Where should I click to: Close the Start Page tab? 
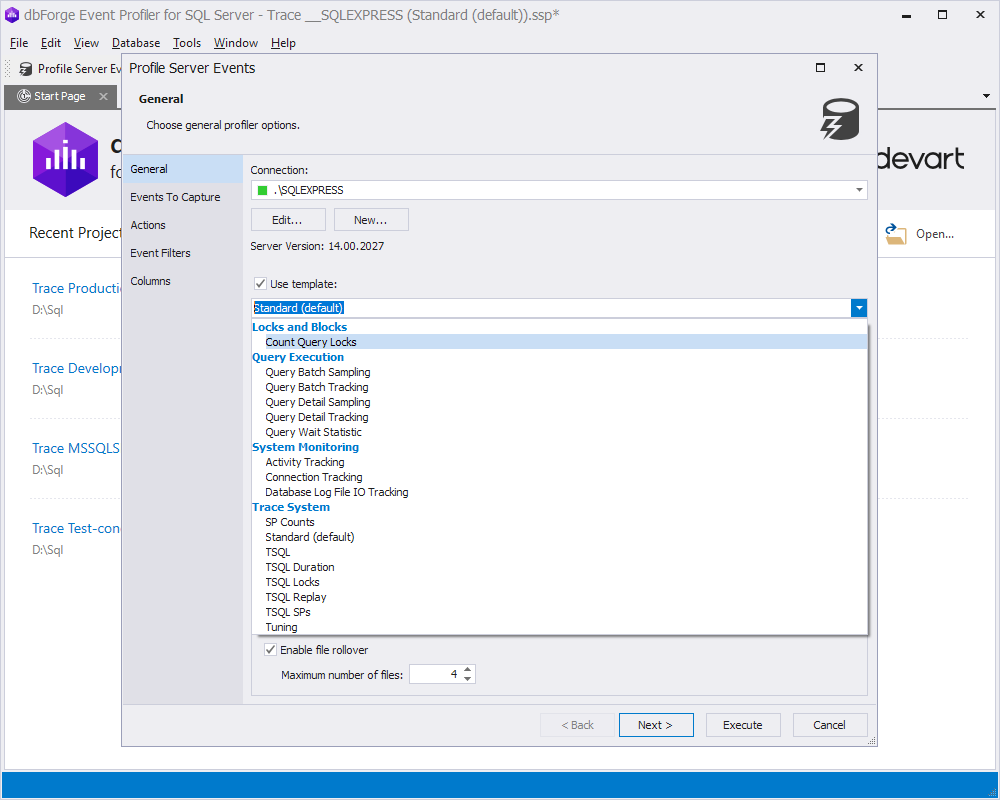click(x=103, y=96)
